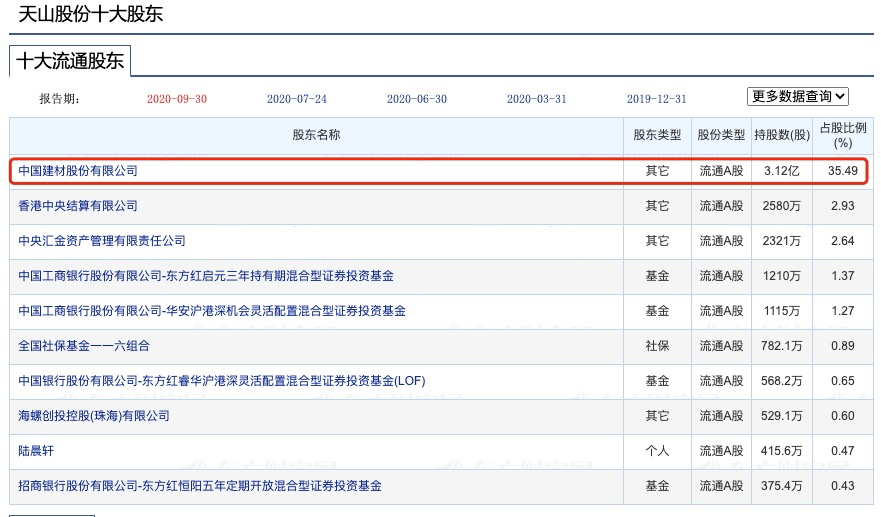
Task: Select report period 2020-06-30
Action: [x=417, y=99]
